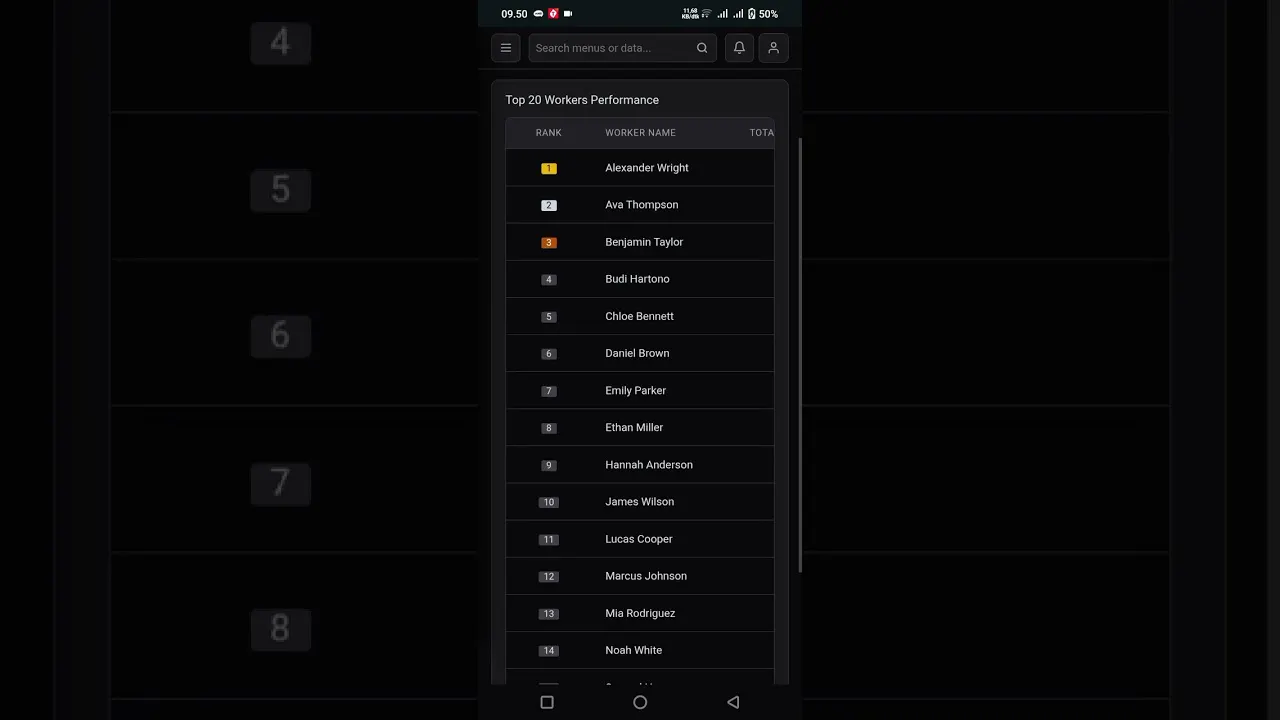Click the rank 10 badge
The height and width of the screenshot is (720, 1280).
pyautogui.click(x=548, y=502)
